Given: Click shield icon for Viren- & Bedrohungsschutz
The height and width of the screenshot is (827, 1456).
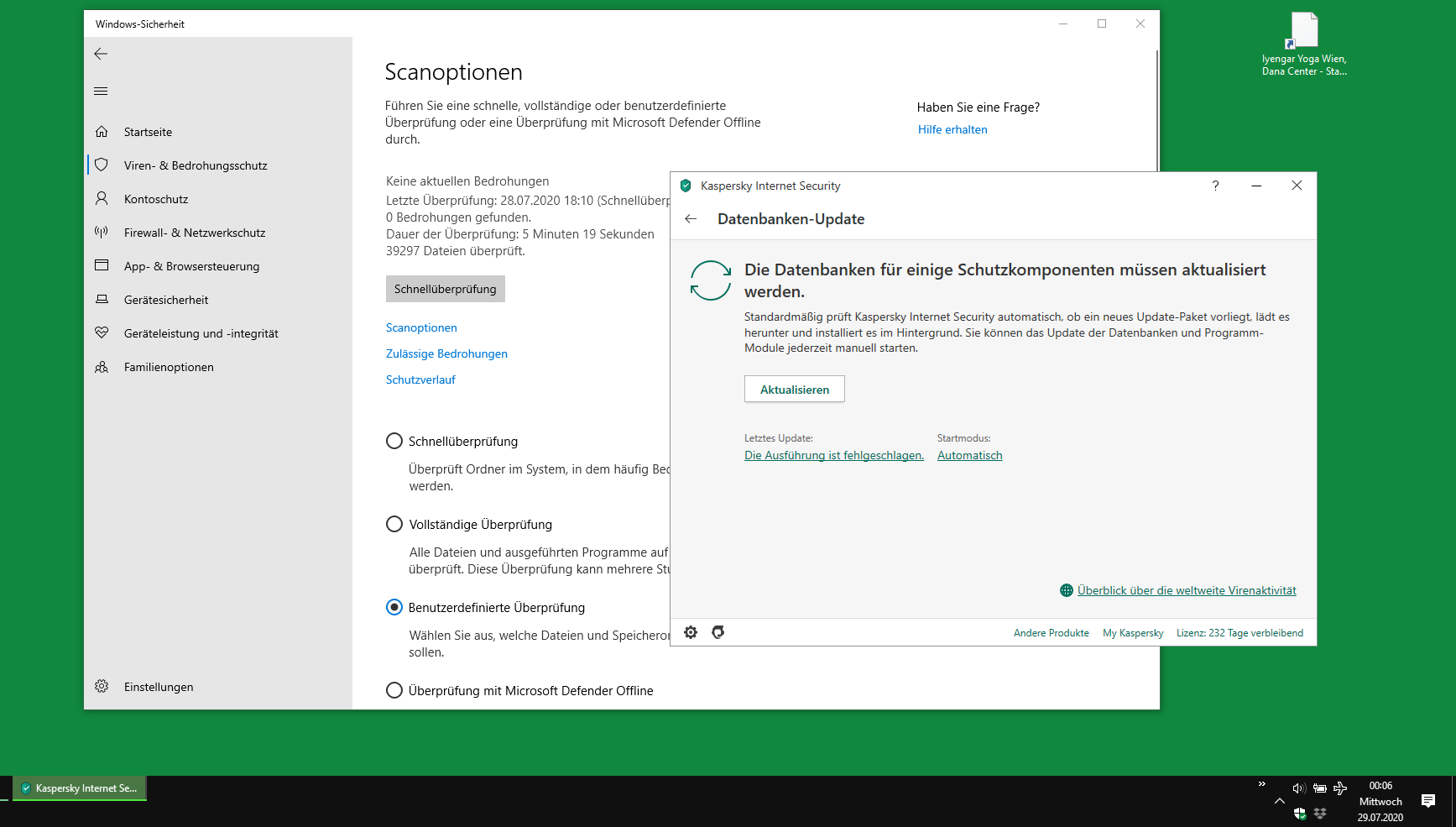Looking at the screenshot, I should point(102,165).
